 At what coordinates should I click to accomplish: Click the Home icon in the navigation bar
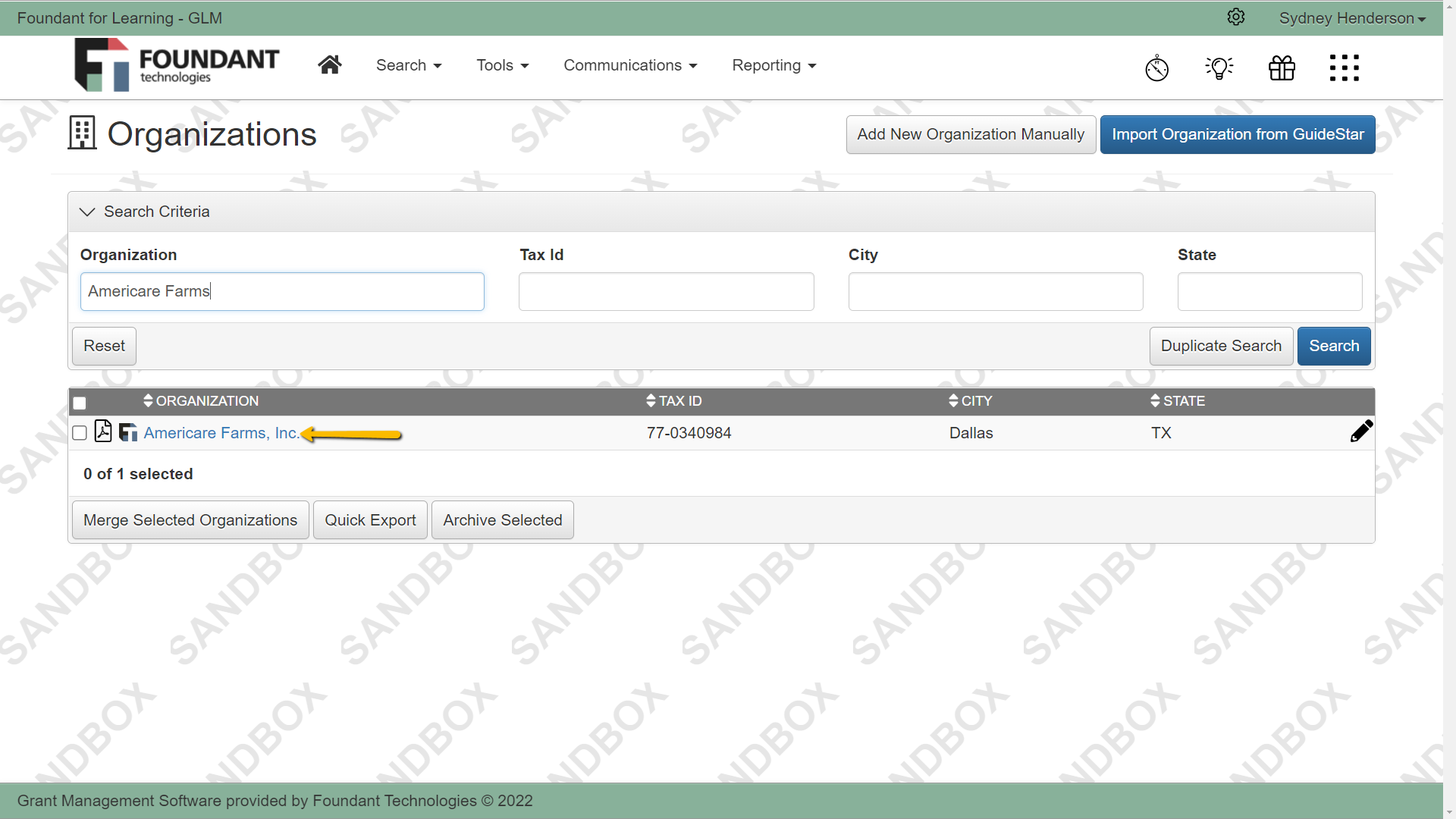tap(329, 64)
